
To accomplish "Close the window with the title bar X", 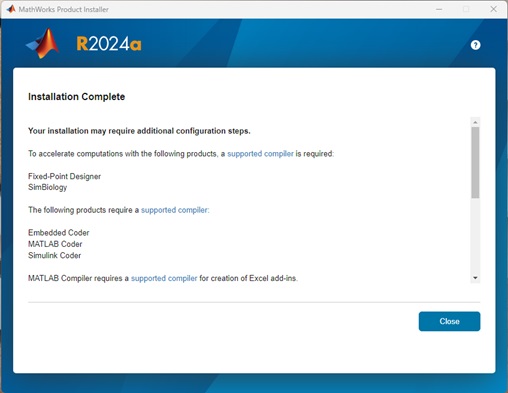I will click(x=493, y=9).
